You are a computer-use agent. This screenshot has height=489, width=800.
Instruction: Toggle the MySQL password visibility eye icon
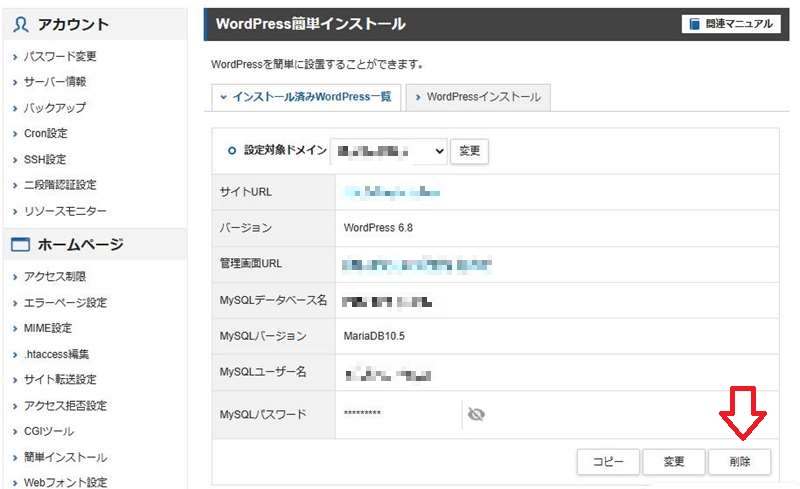click(x=476, y=414)
